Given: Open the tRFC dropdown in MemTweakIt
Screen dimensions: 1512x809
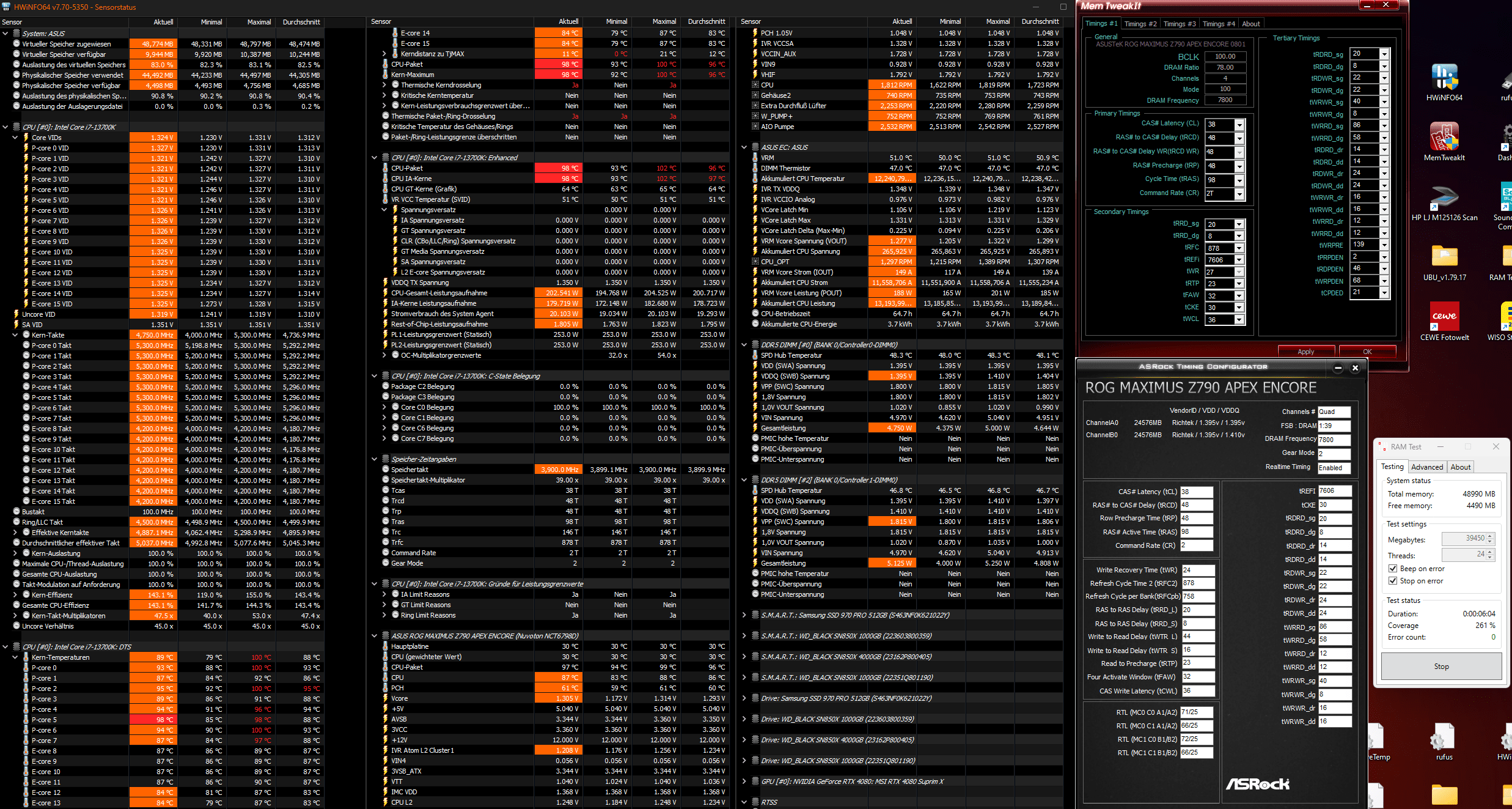Looking at the screenshot, I should pyautogui.click(x=1239, y=248).
